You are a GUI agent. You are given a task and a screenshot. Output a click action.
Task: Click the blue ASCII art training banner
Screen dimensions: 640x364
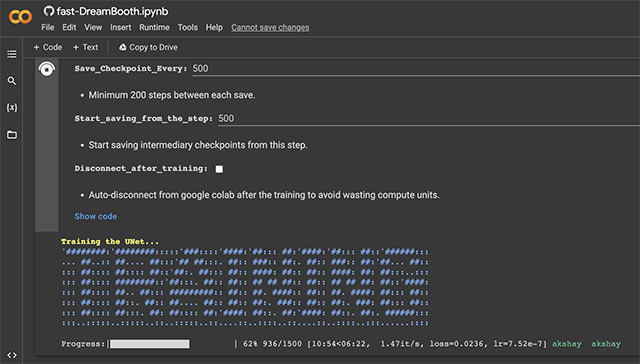[x=245, y=288]
